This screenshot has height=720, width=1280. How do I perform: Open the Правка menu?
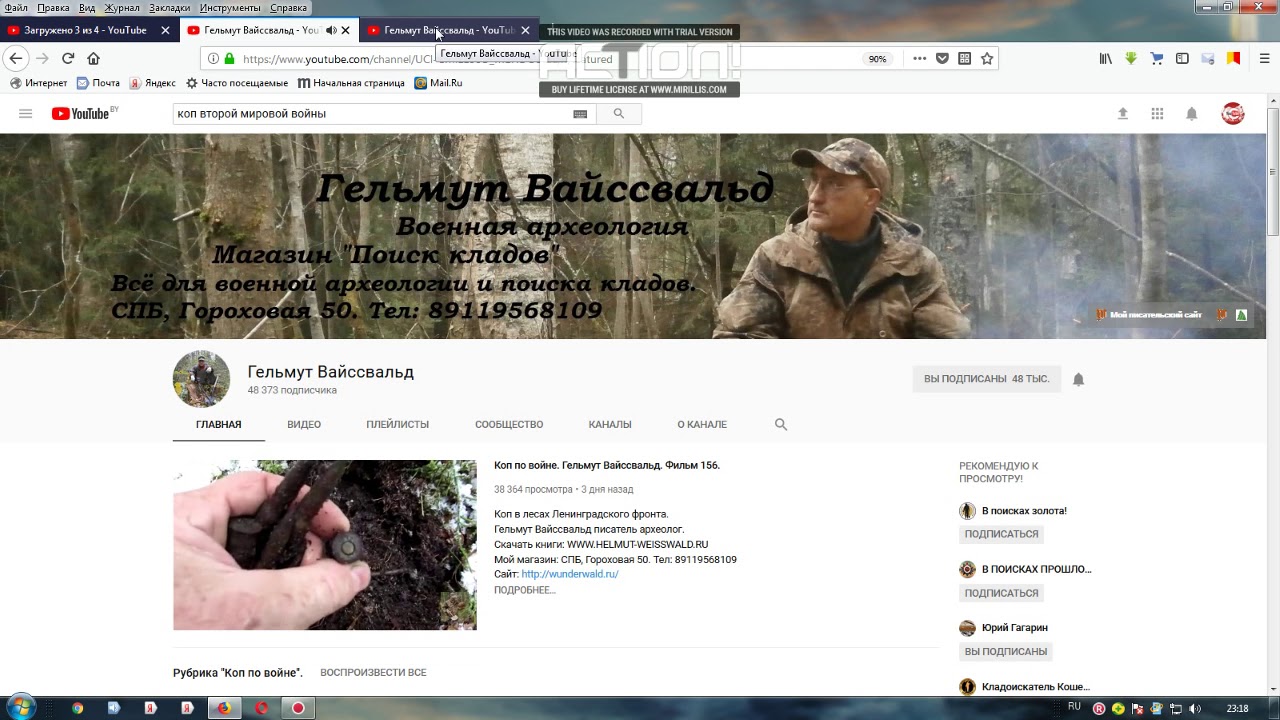53,8
